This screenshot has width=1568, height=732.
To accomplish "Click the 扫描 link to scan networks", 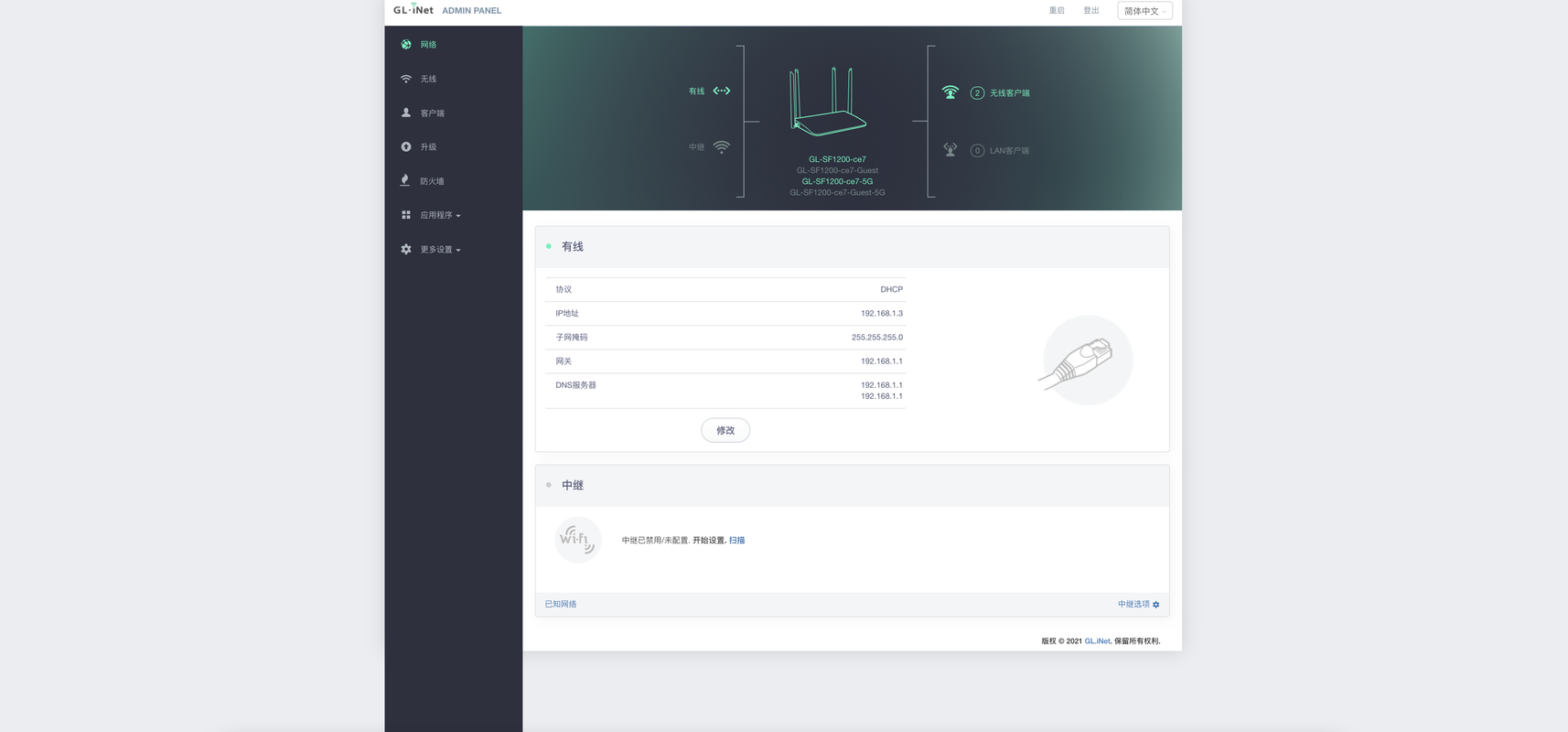I will click(x=736, y=540).
